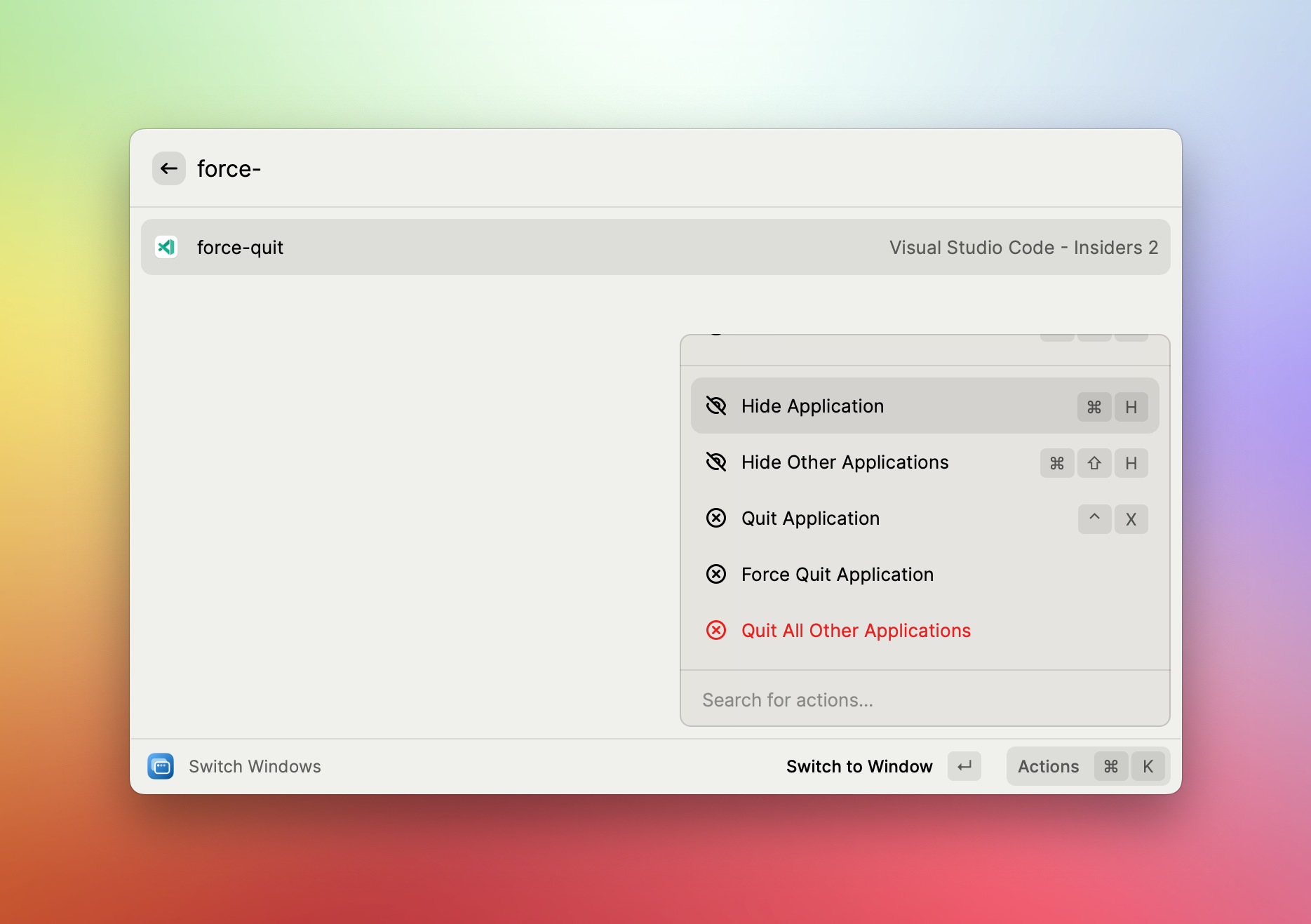The height and width of the screenshot is (924, 1311).
Task: Click the H key badge on Hide Application
Action: (x=1131, y=407)
